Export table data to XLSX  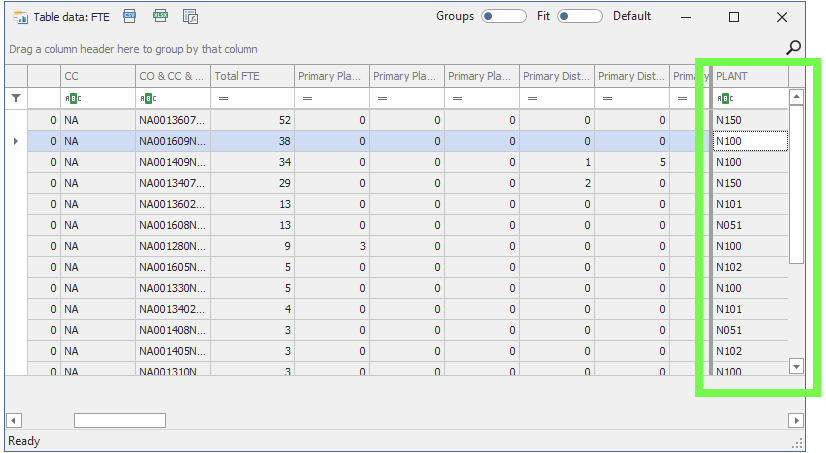(x=160, y=16)
